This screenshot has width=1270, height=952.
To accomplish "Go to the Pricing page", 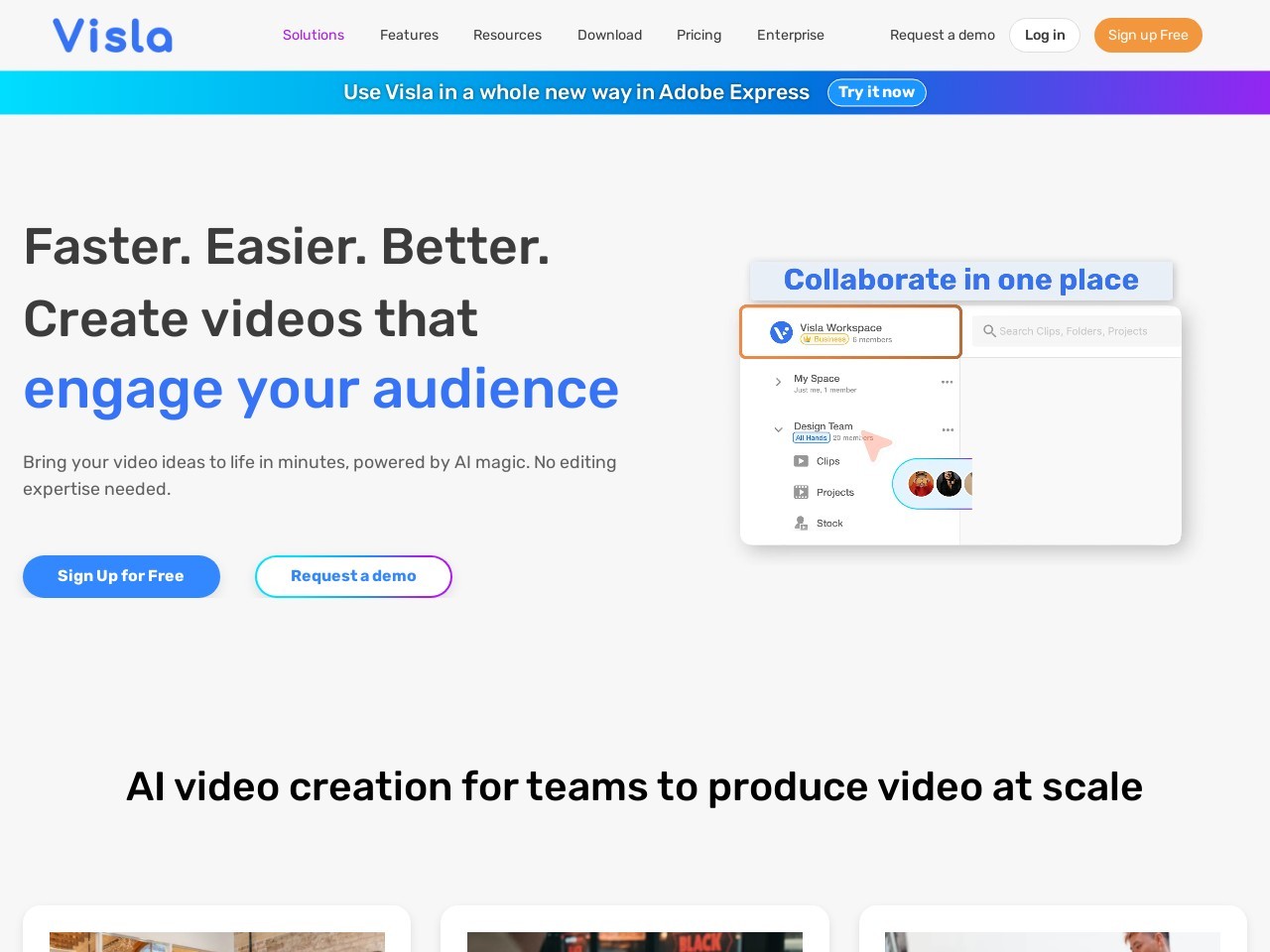I will point(698,35).
